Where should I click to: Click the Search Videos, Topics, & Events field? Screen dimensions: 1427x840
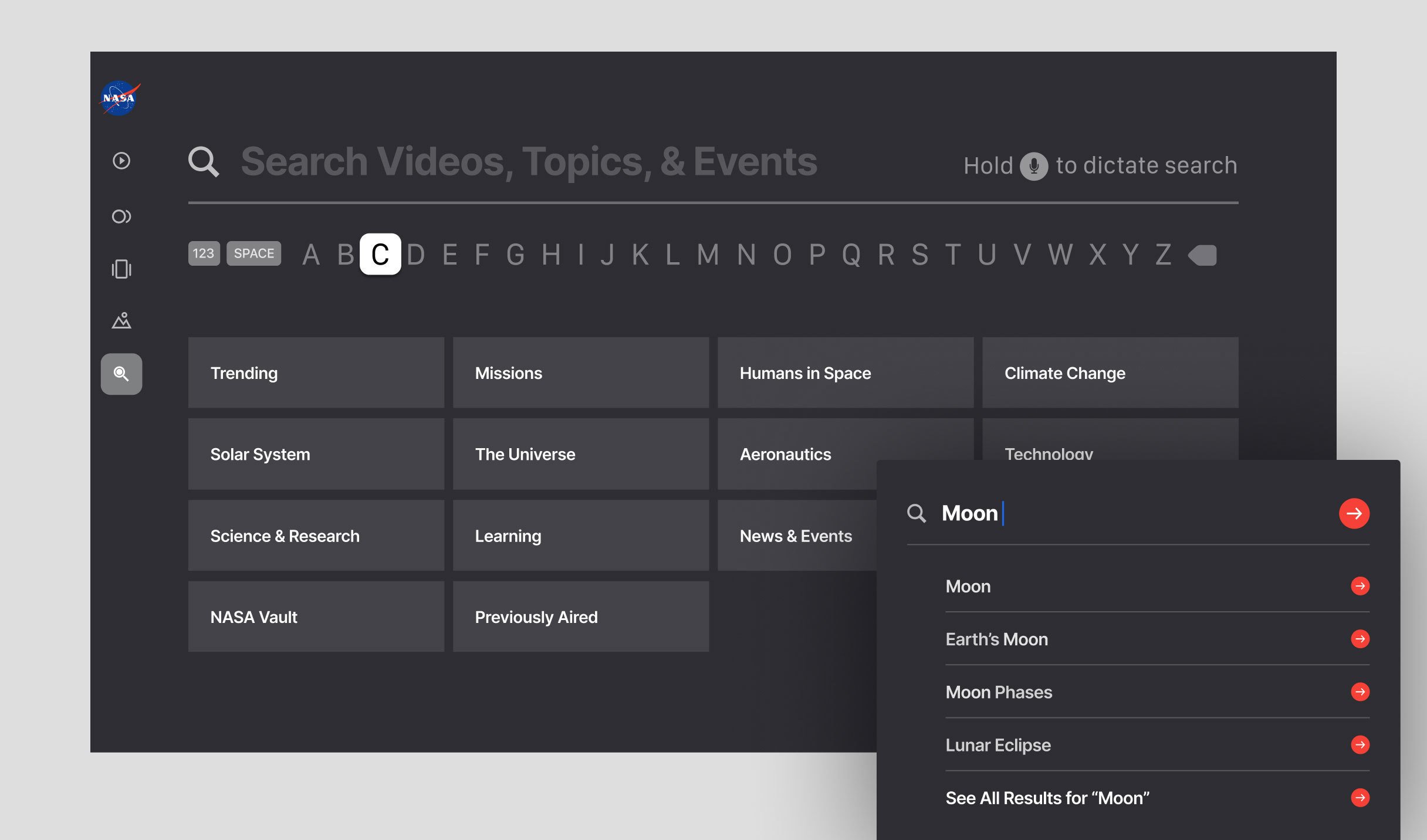(x=529, y=162)
